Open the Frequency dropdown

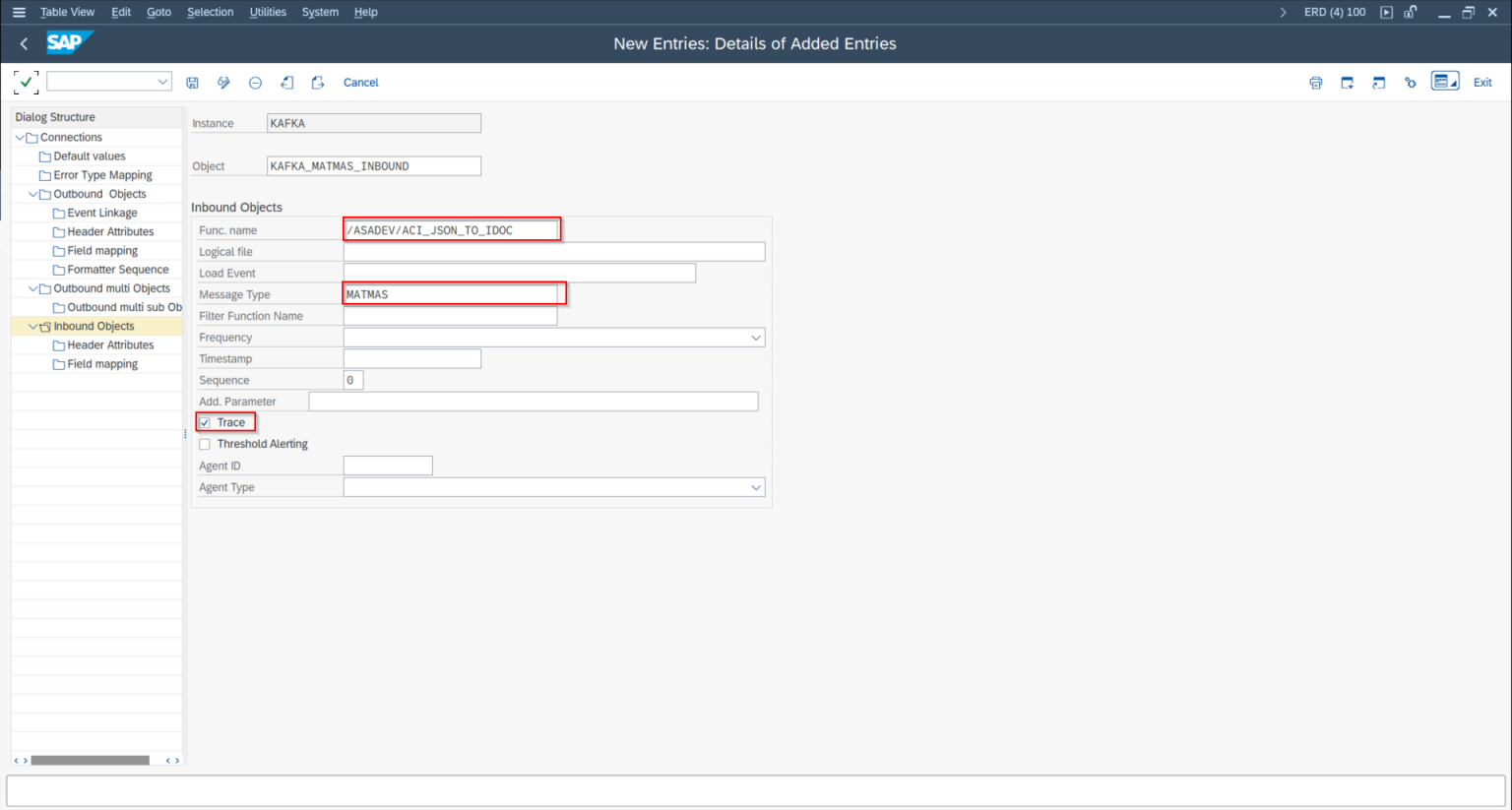point(756,337)
